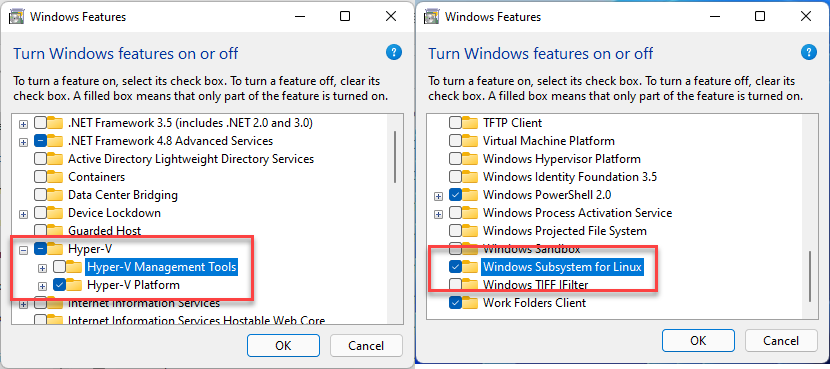Click Cancel in the right Windows Features dialog
Screen dimensions: 830x369
[781, 340]
